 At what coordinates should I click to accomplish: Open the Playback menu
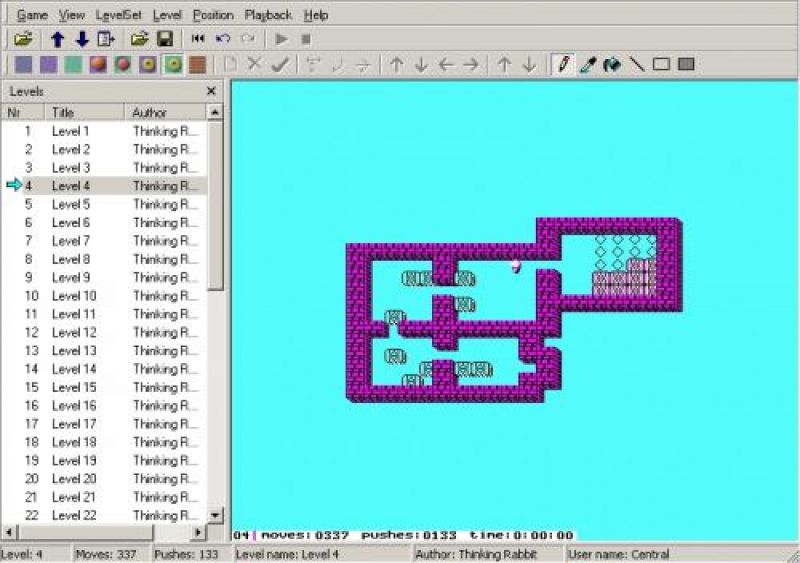tap(268, 15)
